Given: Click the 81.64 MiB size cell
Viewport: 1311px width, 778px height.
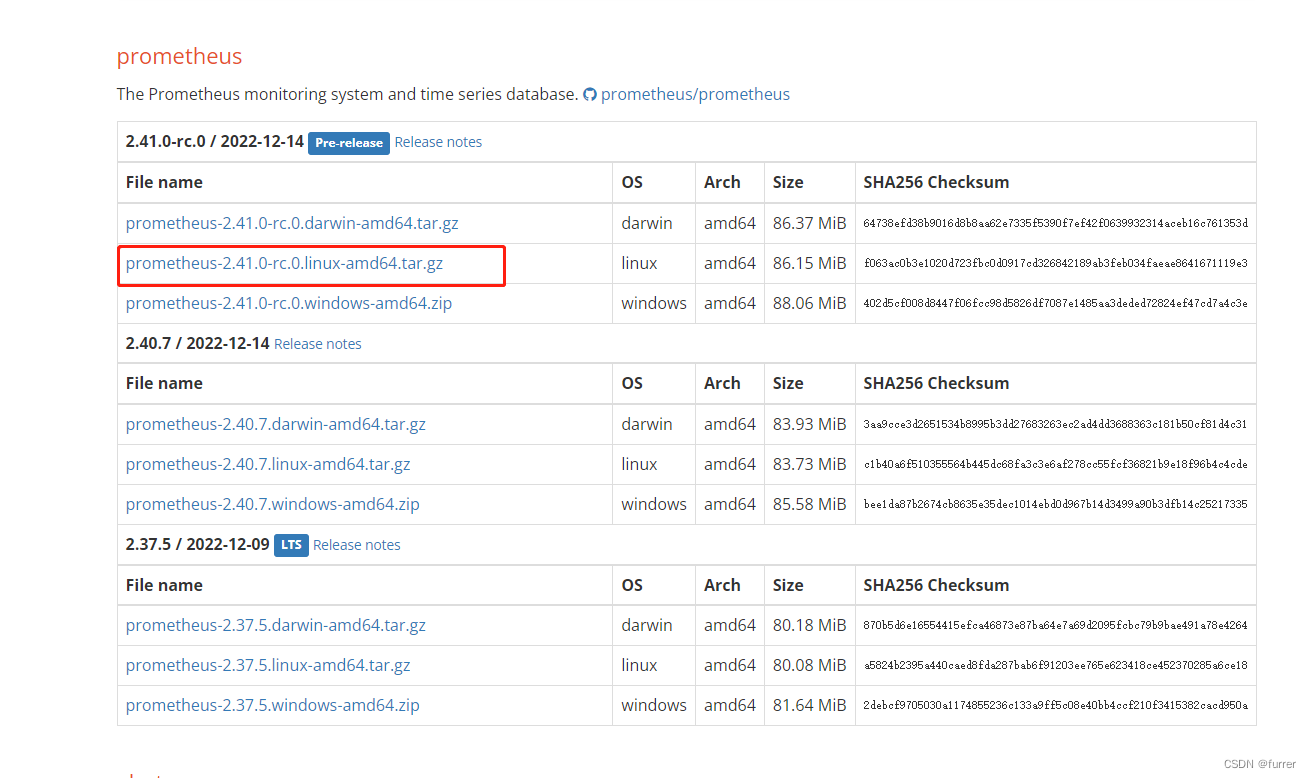Looking at the screenshot, I should click(x=809, y=705).
